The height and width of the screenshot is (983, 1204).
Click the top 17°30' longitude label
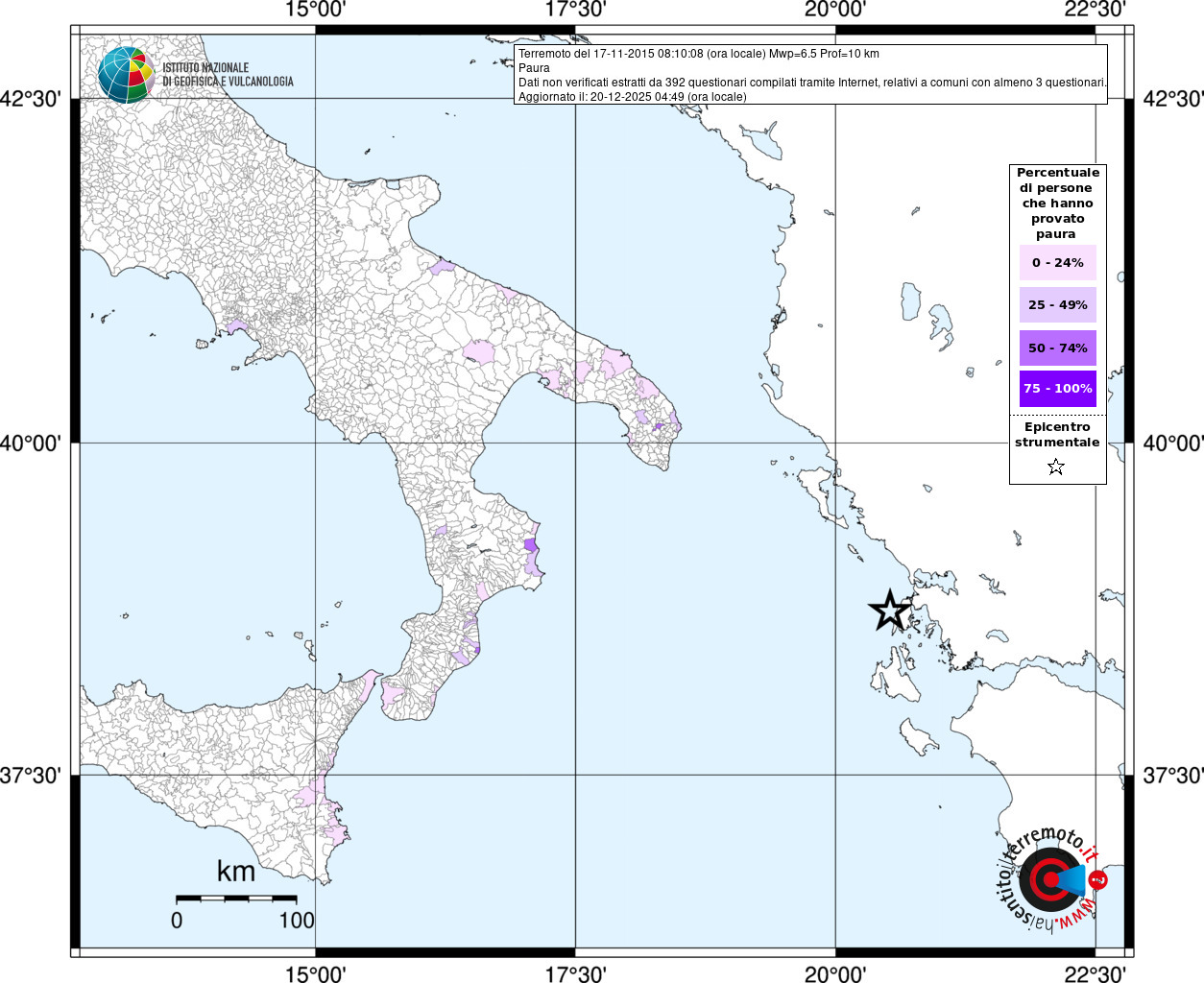point(575,10)
